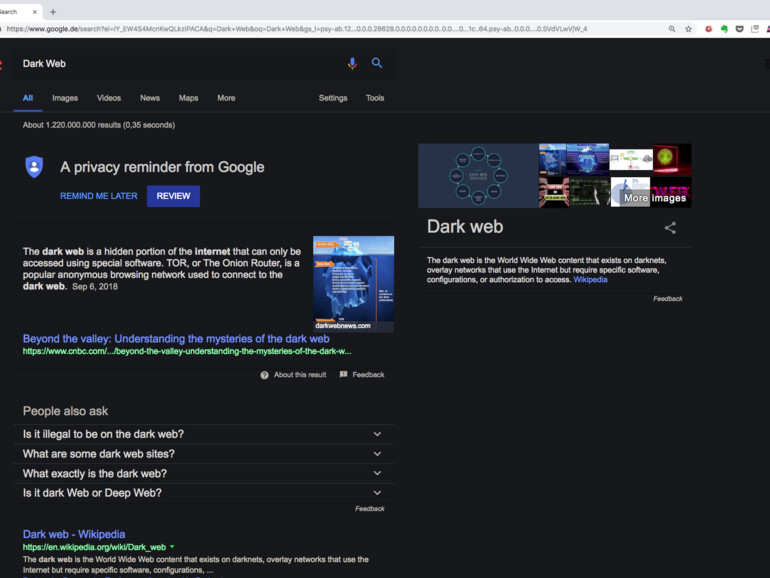Image resolution: width=770 pixels, height=578 pixels.
Task: Open 'Beyond the valley' CNBC article link
Action: point(176,339)
